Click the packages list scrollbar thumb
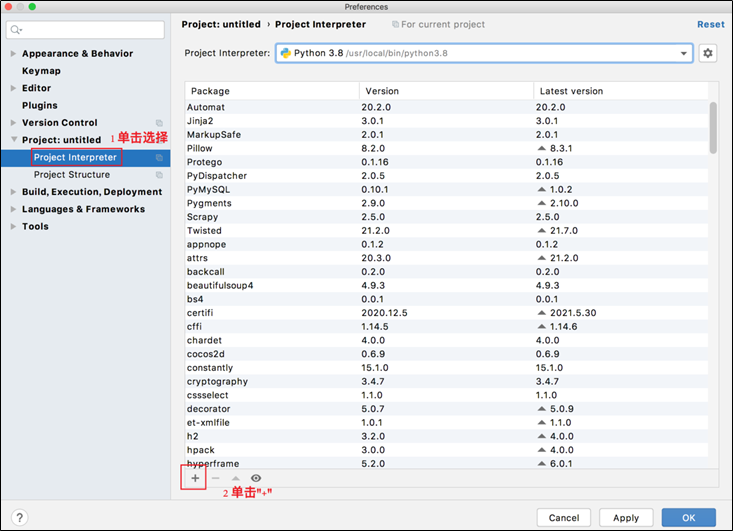Image resolution: width=733 pixels, height=531 pixels. click(713, 128)
